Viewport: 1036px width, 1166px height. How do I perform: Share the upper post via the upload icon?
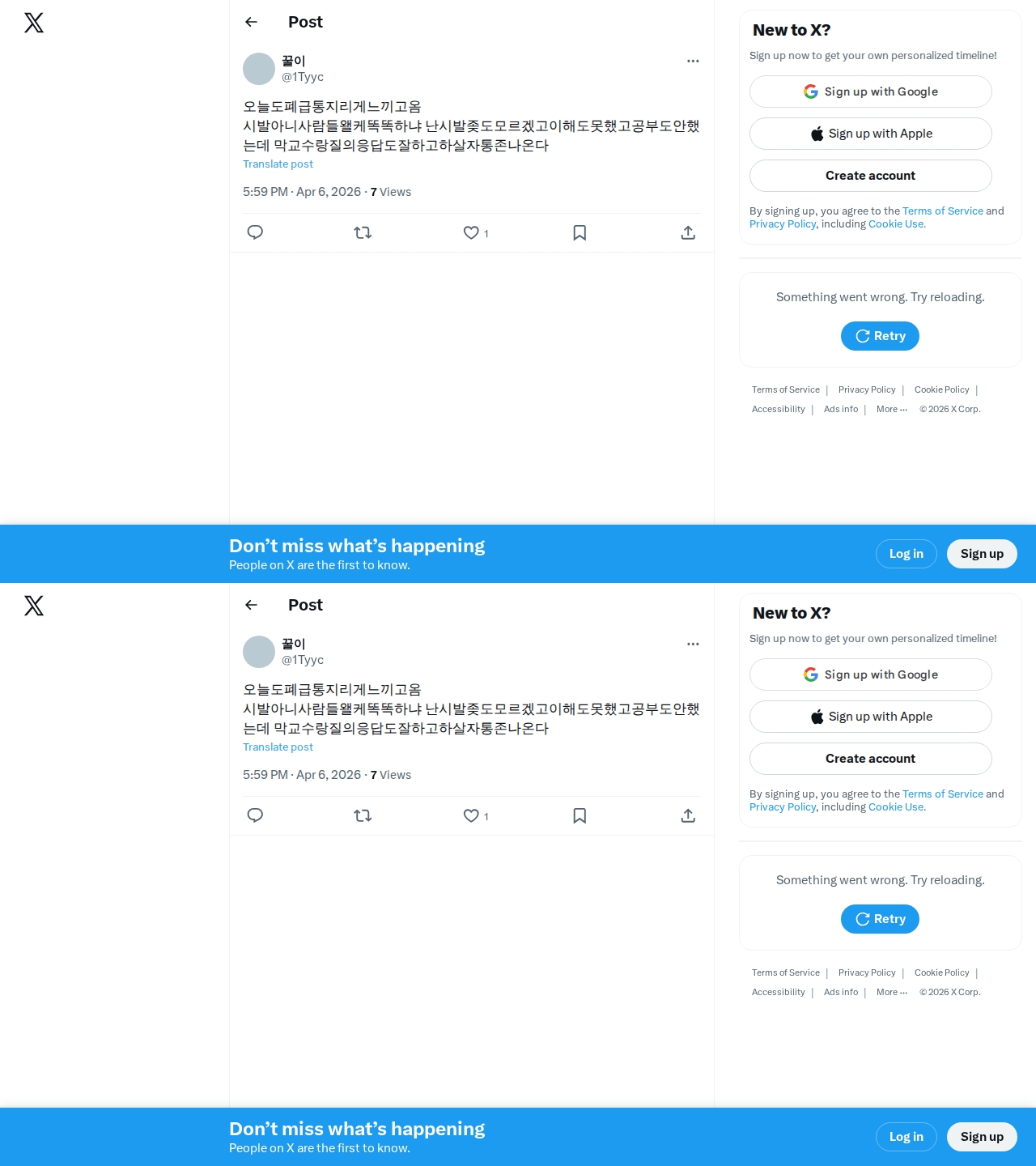688,232
